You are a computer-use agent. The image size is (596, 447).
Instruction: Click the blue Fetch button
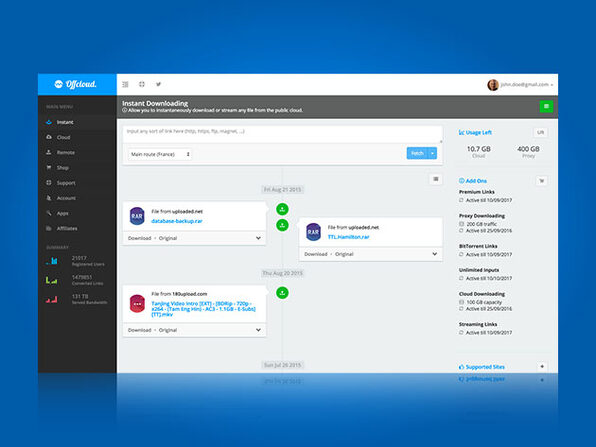417,153
